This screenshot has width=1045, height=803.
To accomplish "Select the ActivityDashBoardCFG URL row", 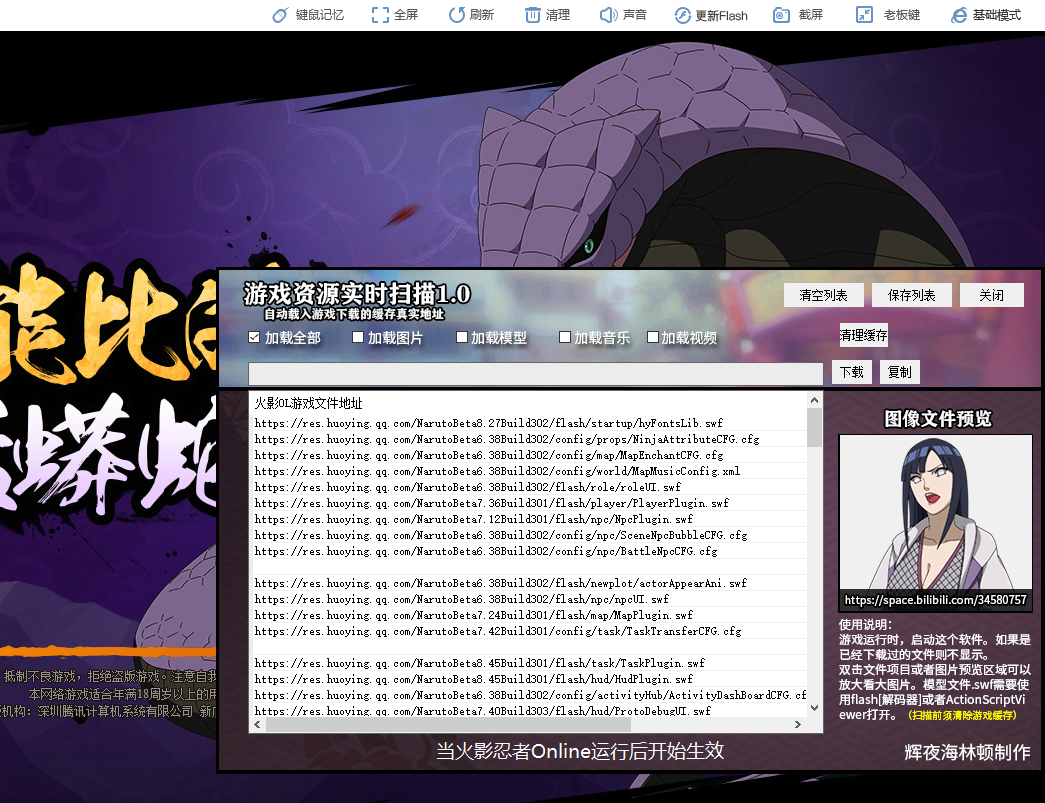I will click(x=529, y=695).
